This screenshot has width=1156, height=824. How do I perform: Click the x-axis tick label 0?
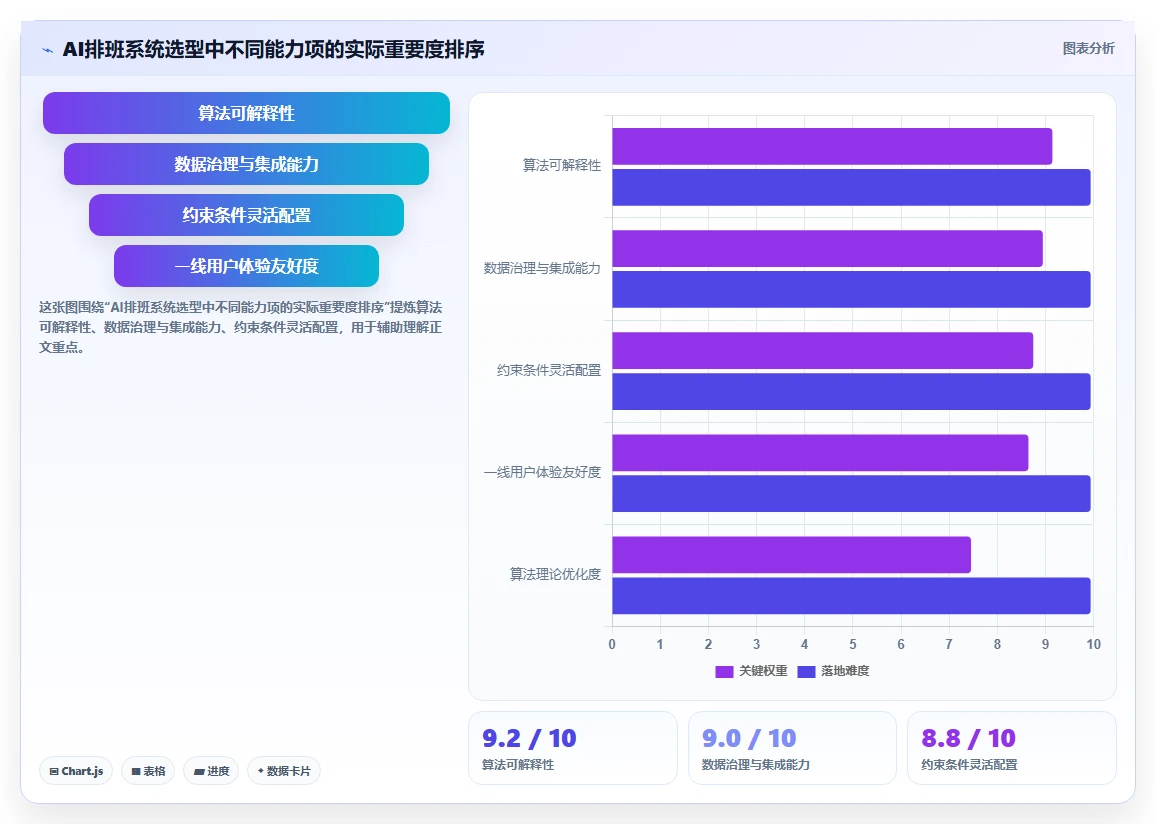coord(612,644)
